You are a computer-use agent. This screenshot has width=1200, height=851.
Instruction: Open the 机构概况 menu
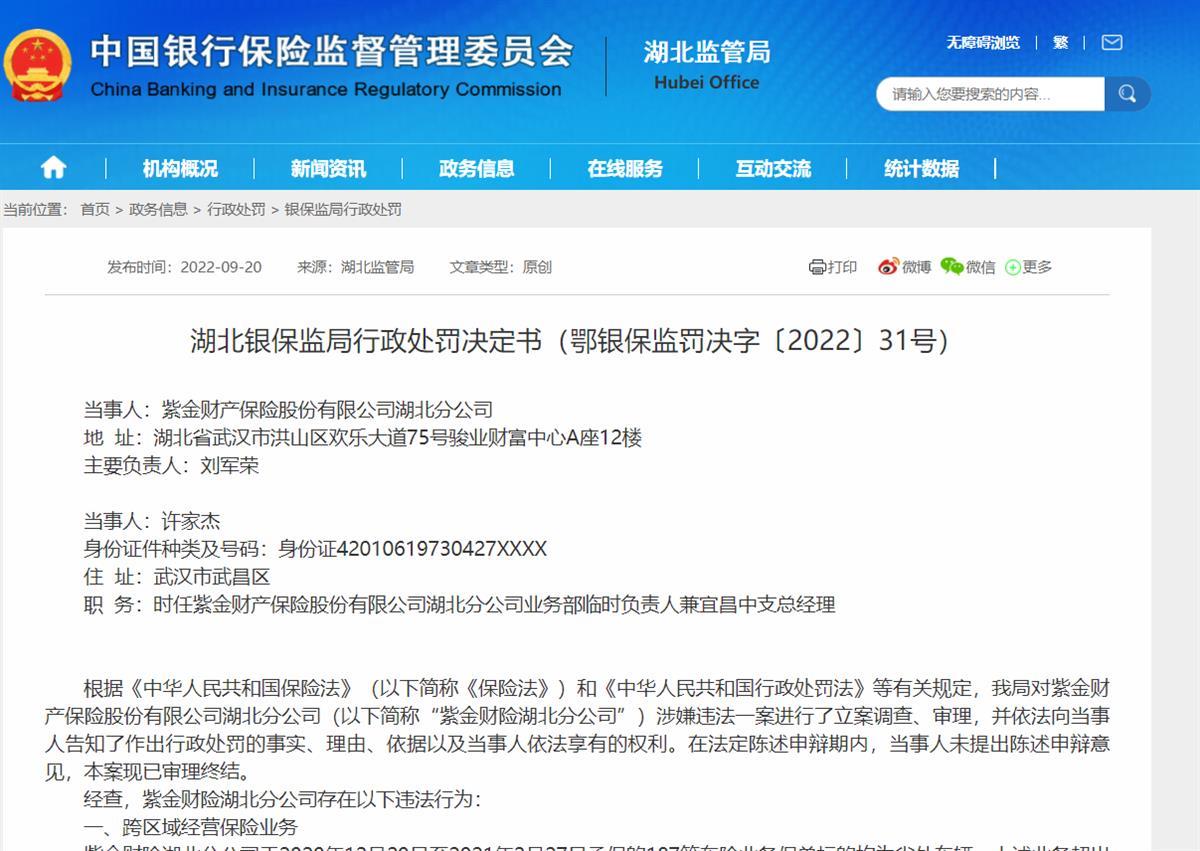click(180, 168)
